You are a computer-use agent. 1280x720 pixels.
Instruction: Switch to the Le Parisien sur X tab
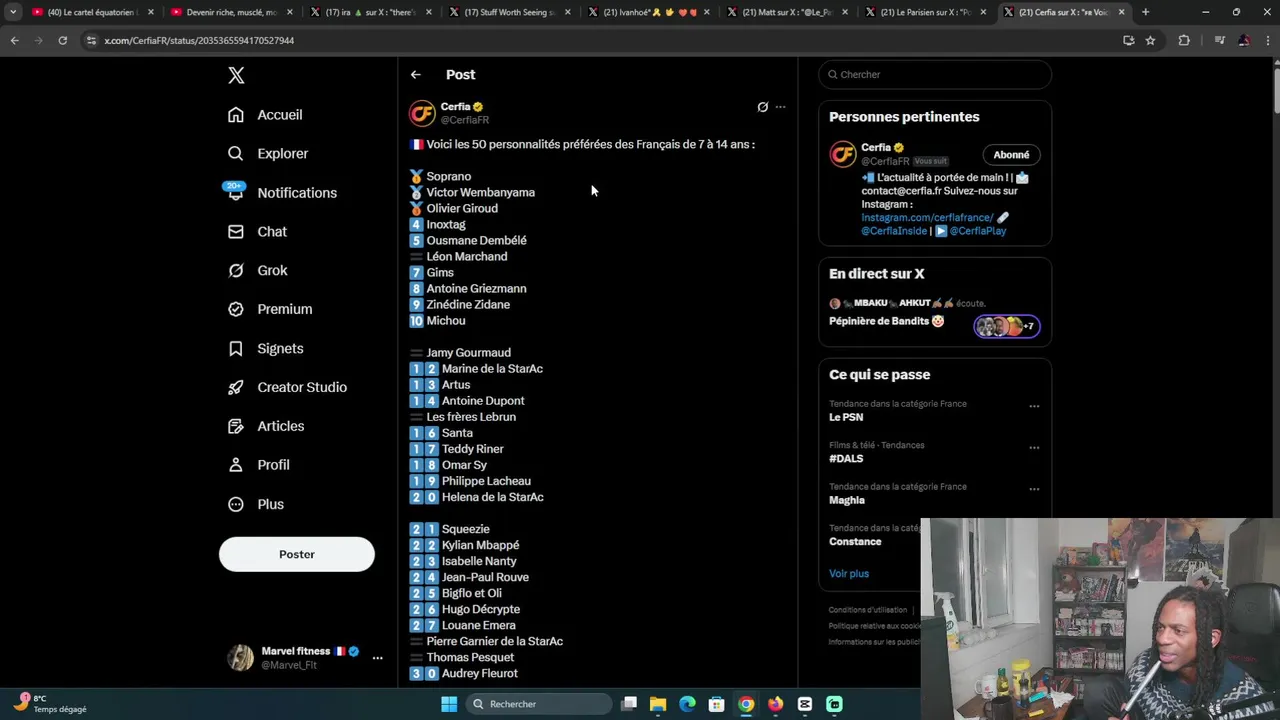point(924,12)
